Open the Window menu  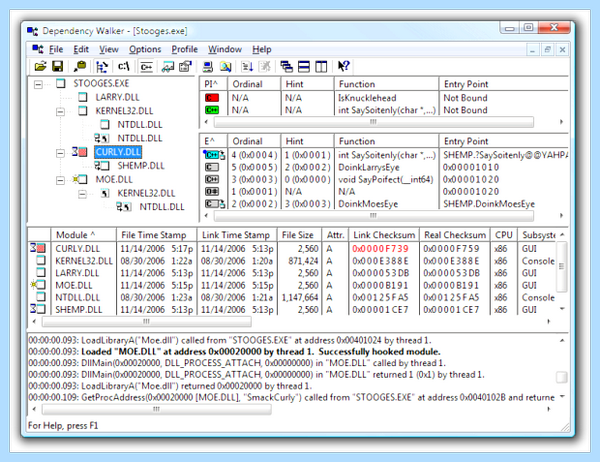(x=225, y=49)
